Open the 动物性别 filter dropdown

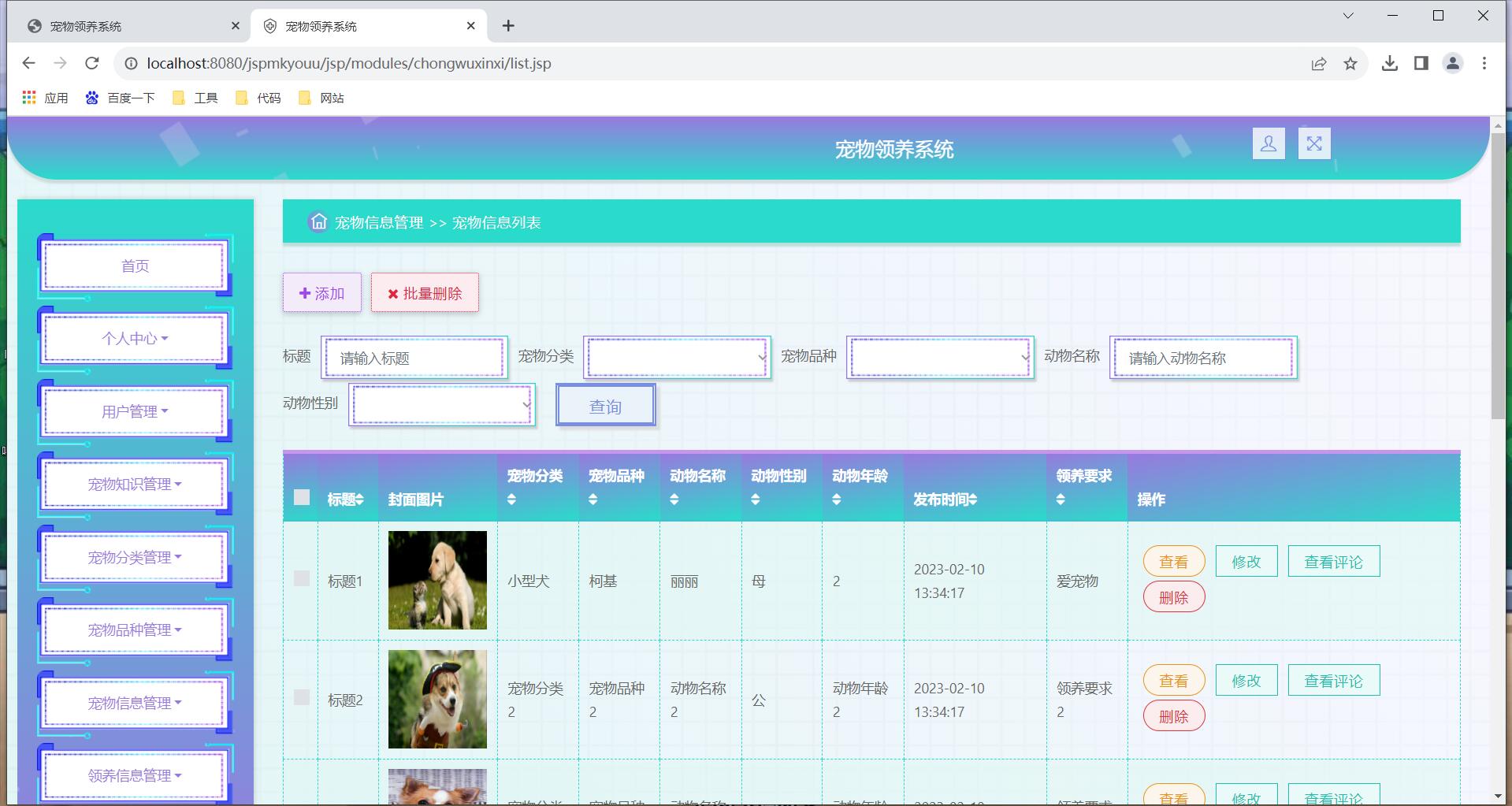point(442,404)
